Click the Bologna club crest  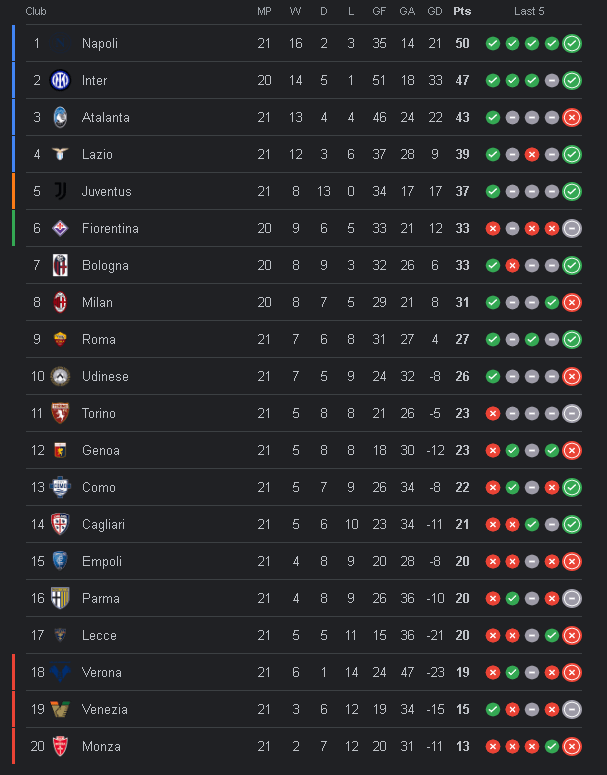click(x=60, y=265)
